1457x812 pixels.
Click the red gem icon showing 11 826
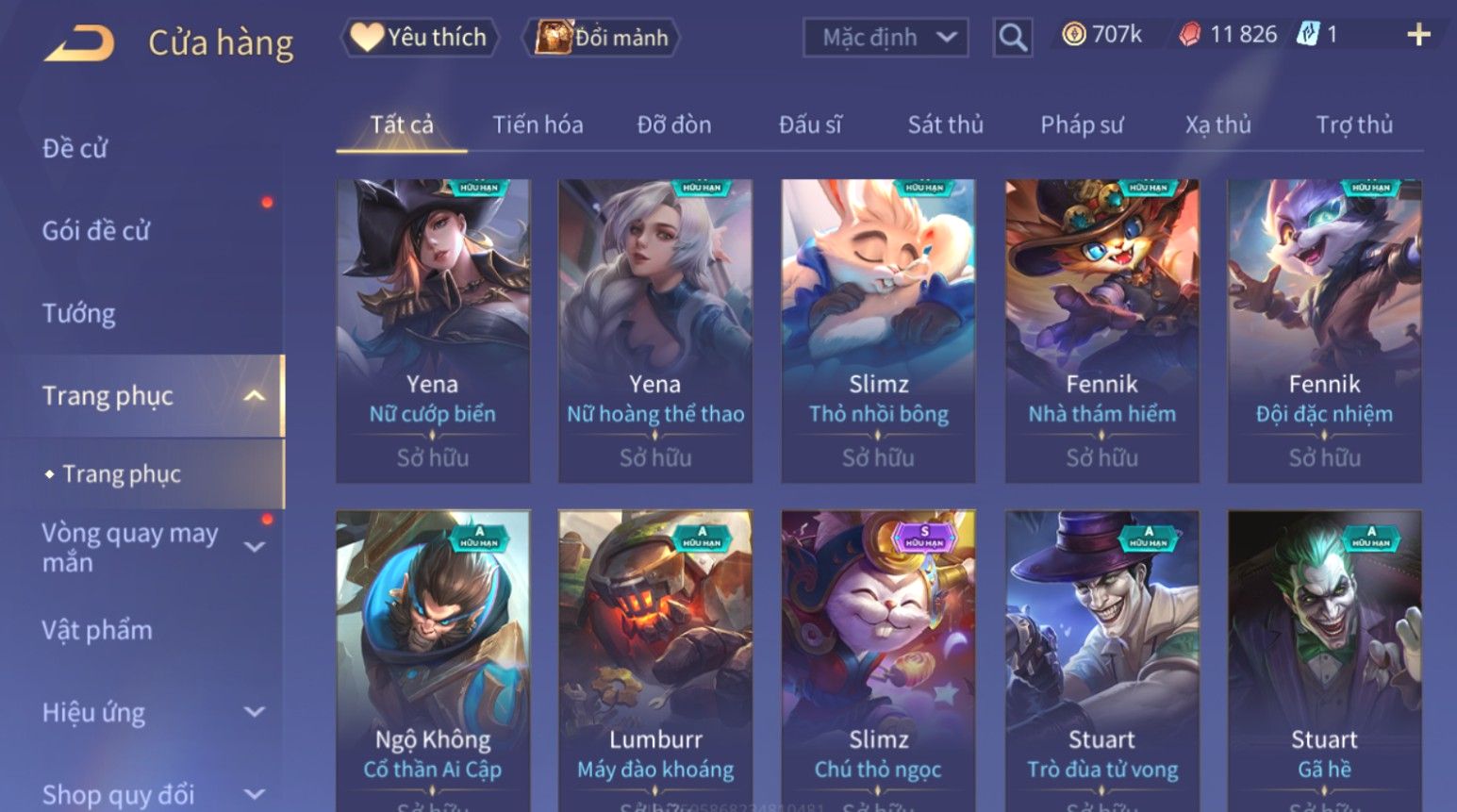[x=1190, y=35]
